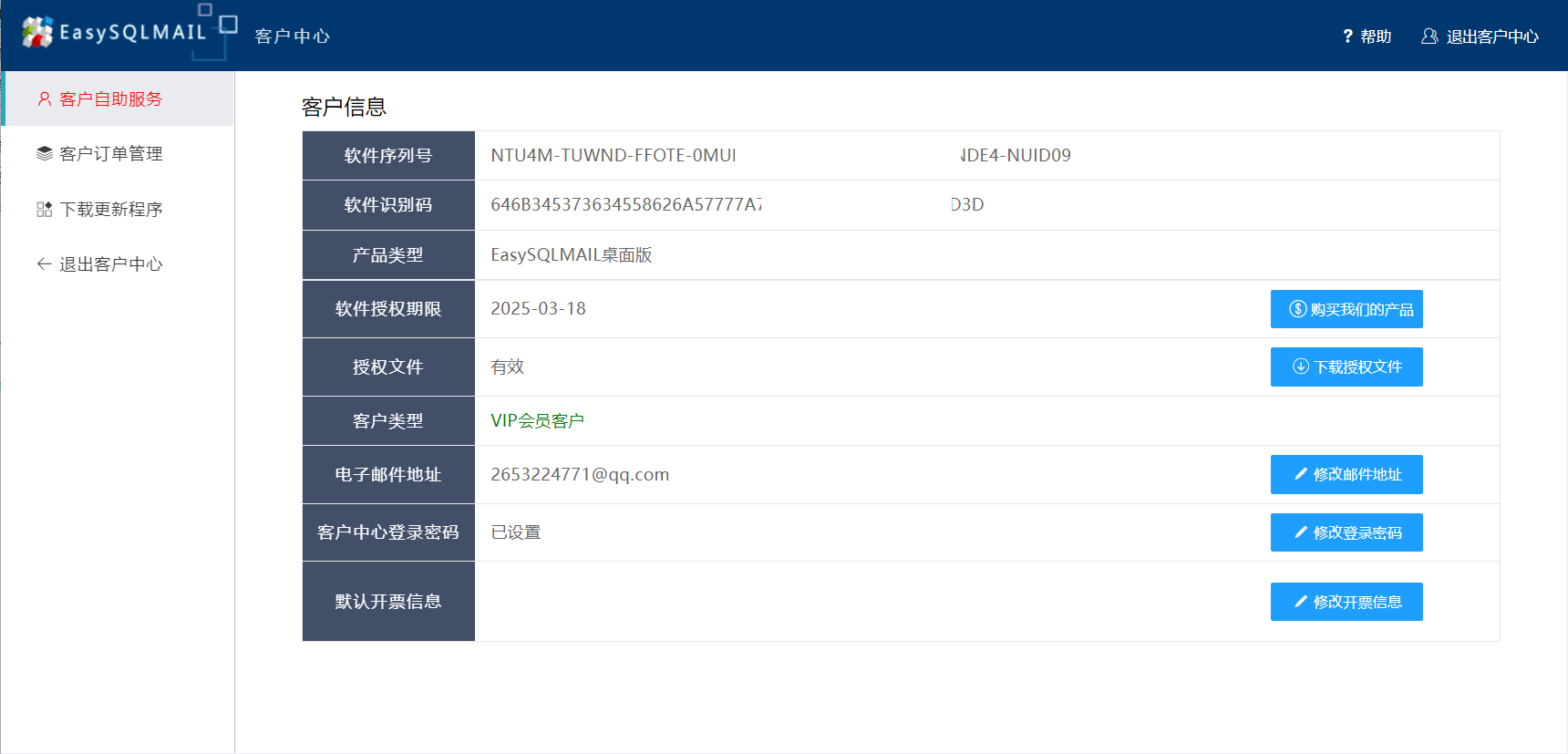Select 退出客户中心 in the sidebar
This screenshot has height=754, width=1568.
[118, 263]
